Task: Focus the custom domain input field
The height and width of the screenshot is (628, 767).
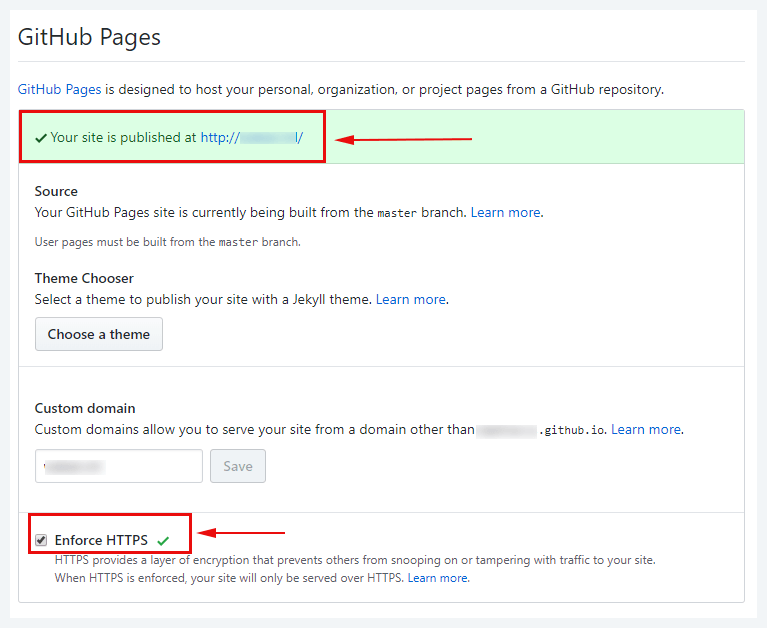Action: click(119, 466)
